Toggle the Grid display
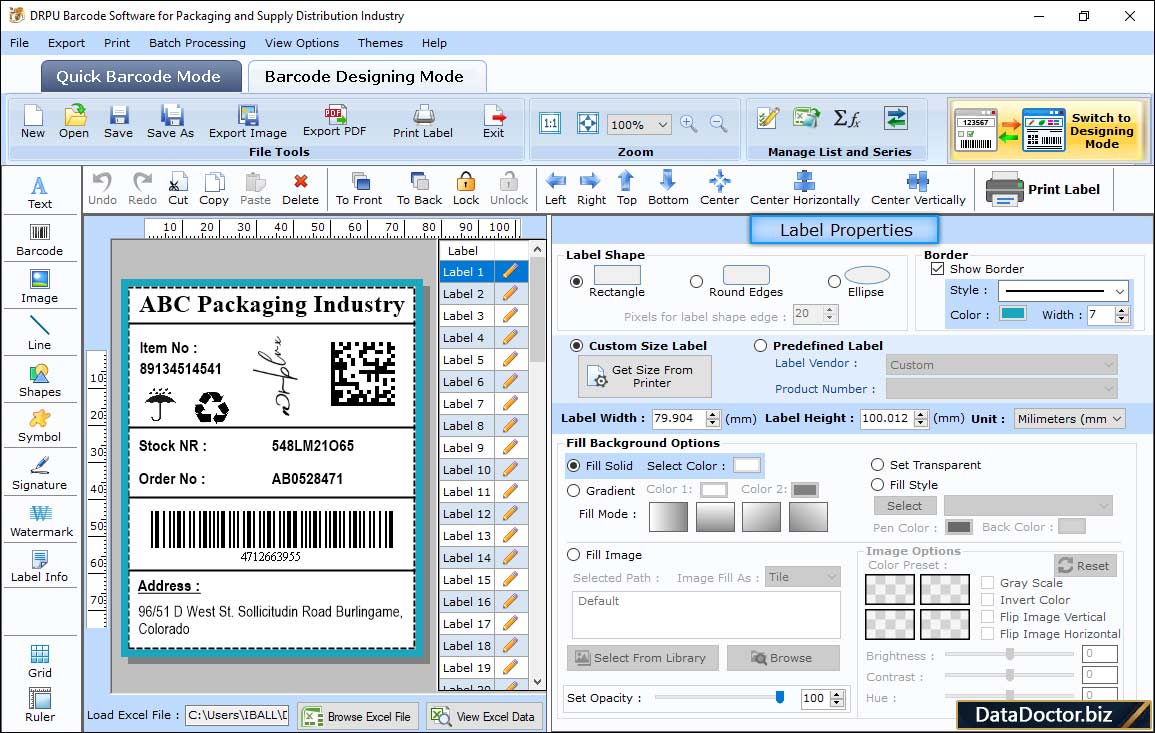 40,662
